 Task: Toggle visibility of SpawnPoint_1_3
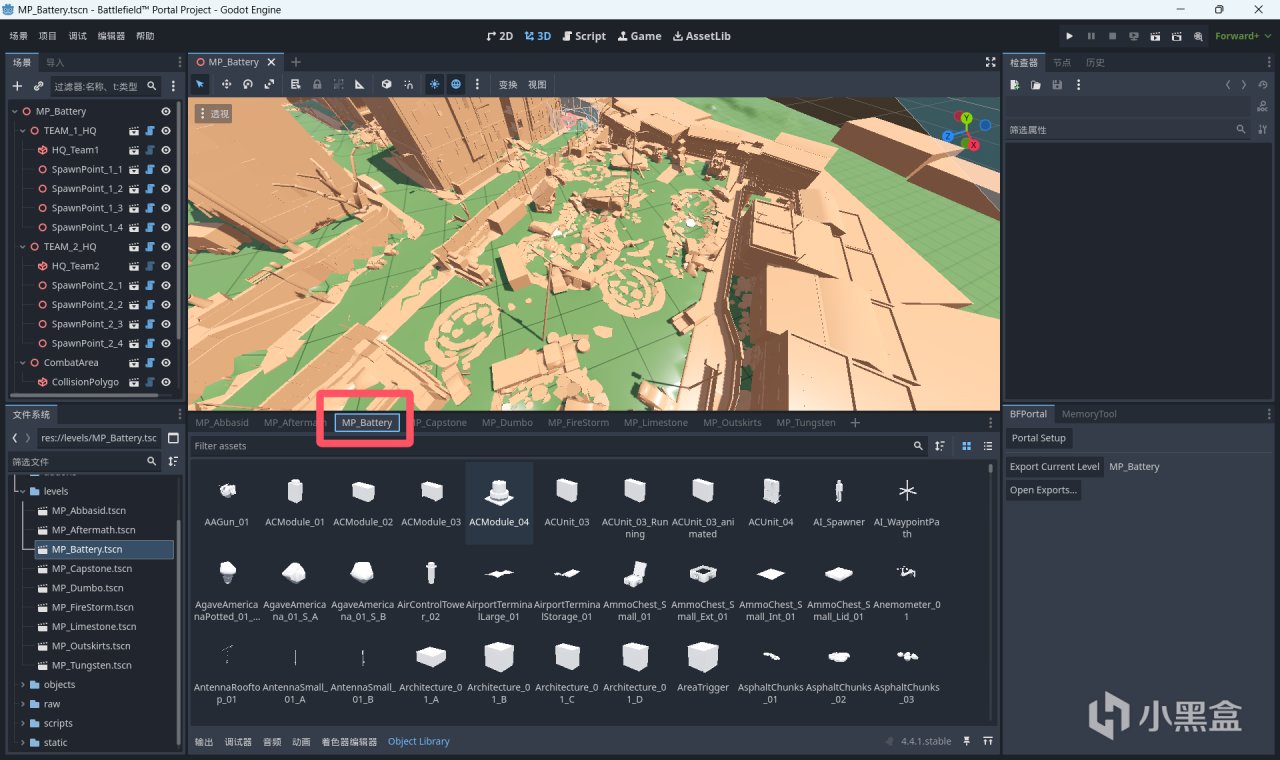tap(166, 208)
